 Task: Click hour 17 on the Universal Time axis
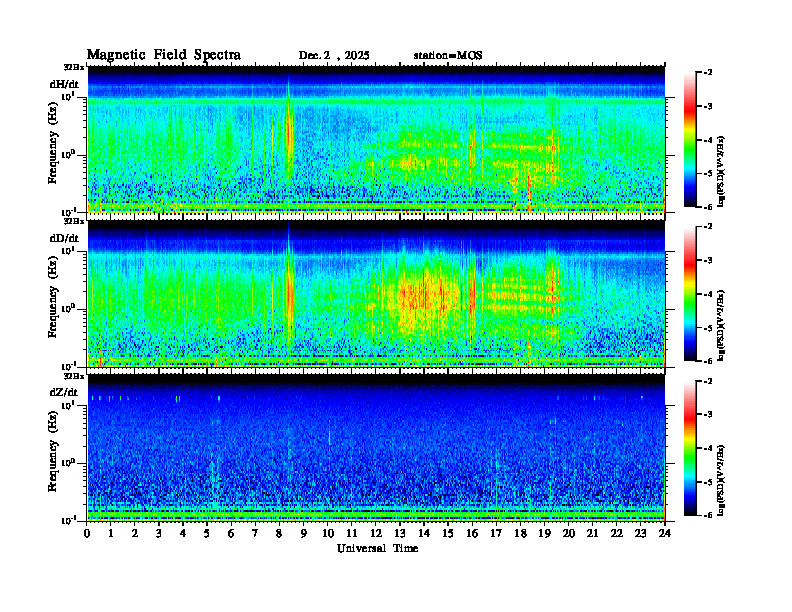click(x=497, y=533)
